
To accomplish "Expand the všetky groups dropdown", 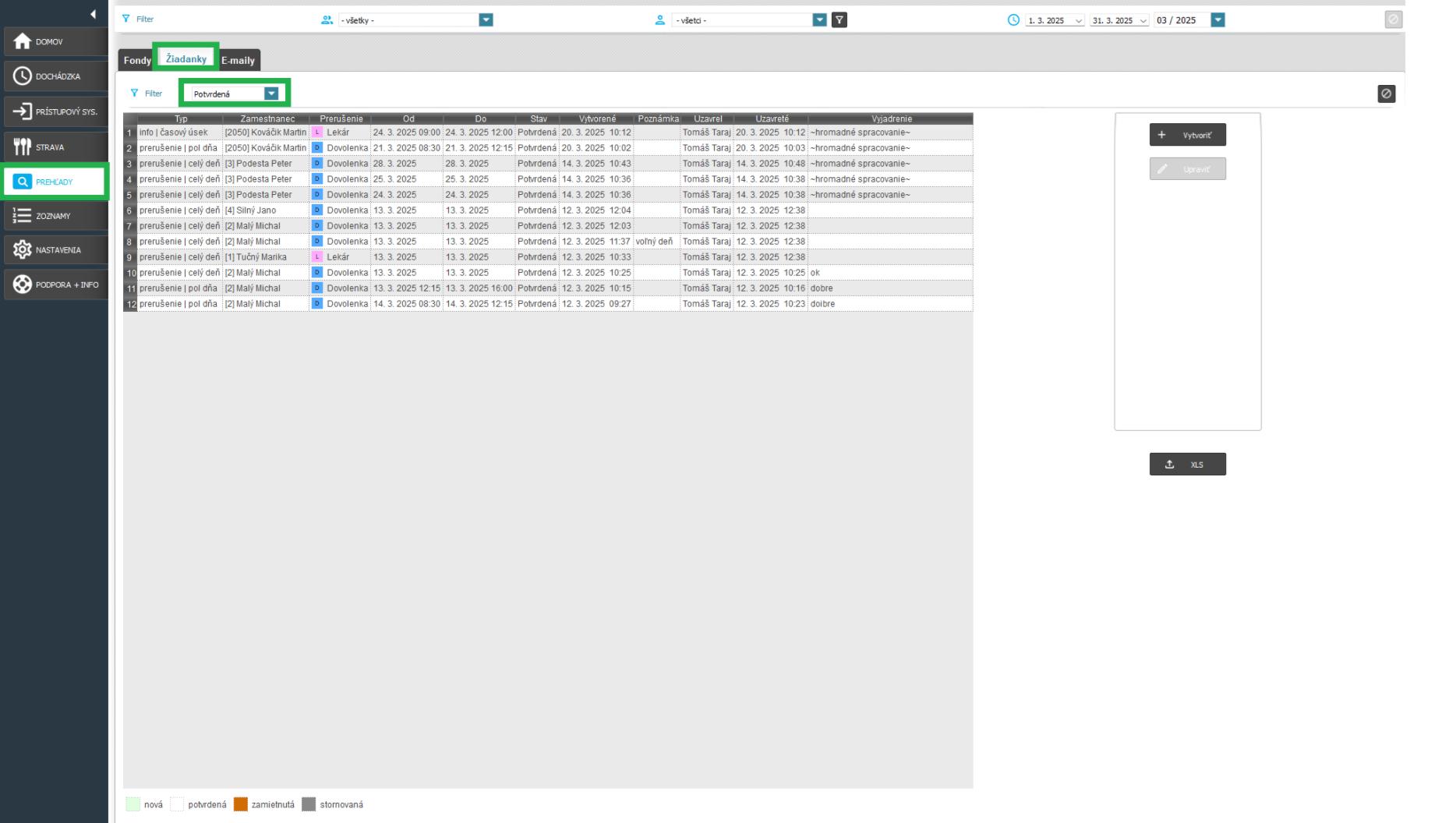I will tap(486, 20).
